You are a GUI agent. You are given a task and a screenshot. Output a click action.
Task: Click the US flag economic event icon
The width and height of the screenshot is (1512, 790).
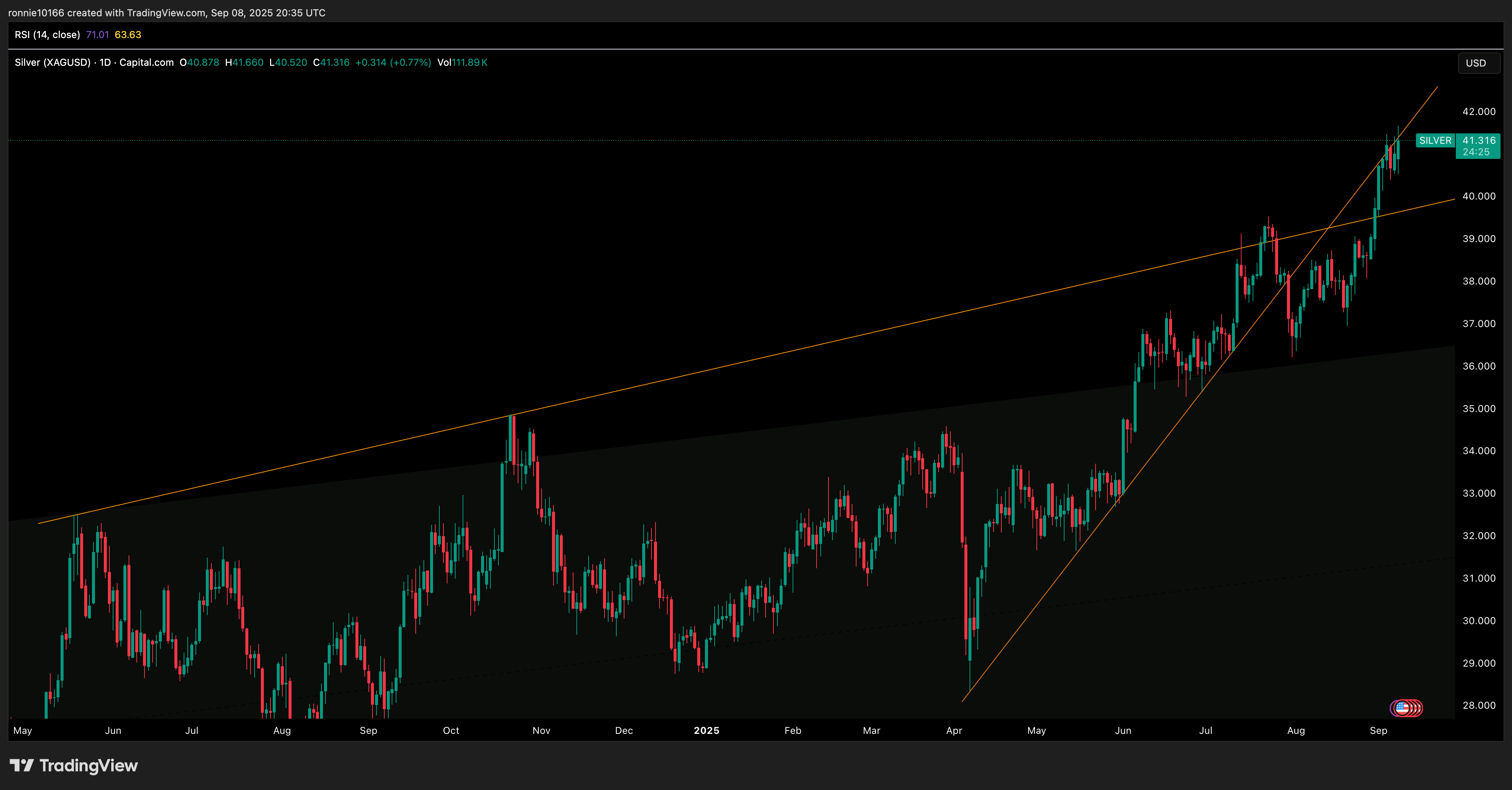point(1403,708)
